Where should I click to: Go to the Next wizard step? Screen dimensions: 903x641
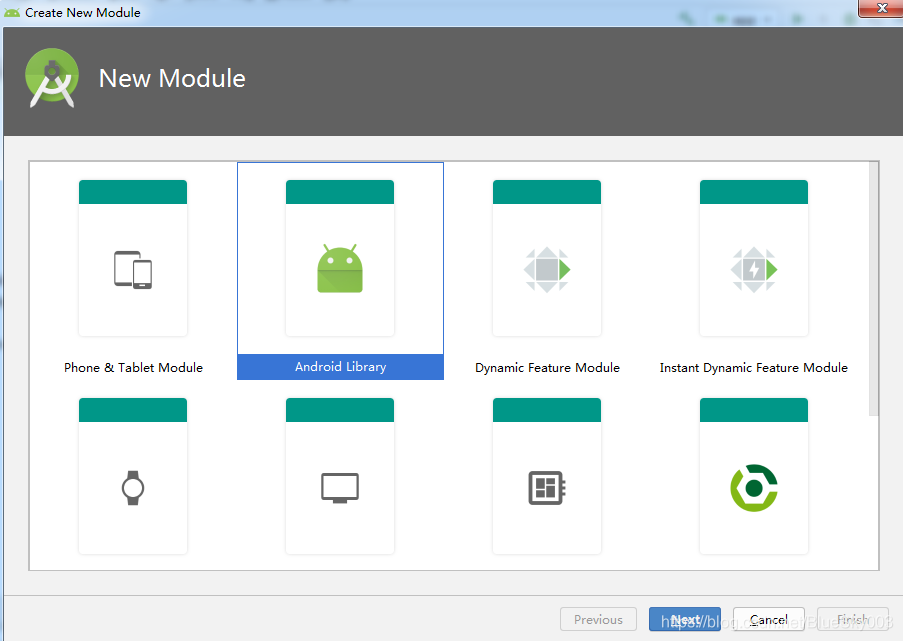pyautogui.click(x=685, y=619)
